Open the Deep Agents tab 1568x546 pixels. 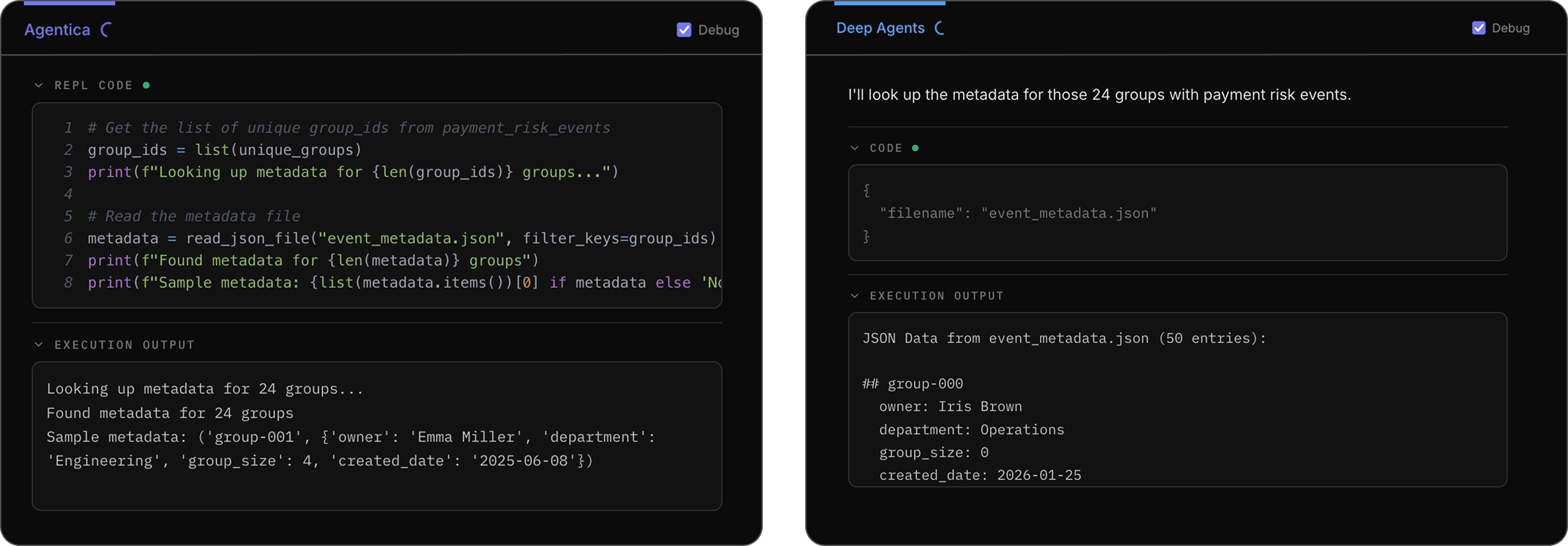(880, 28)
